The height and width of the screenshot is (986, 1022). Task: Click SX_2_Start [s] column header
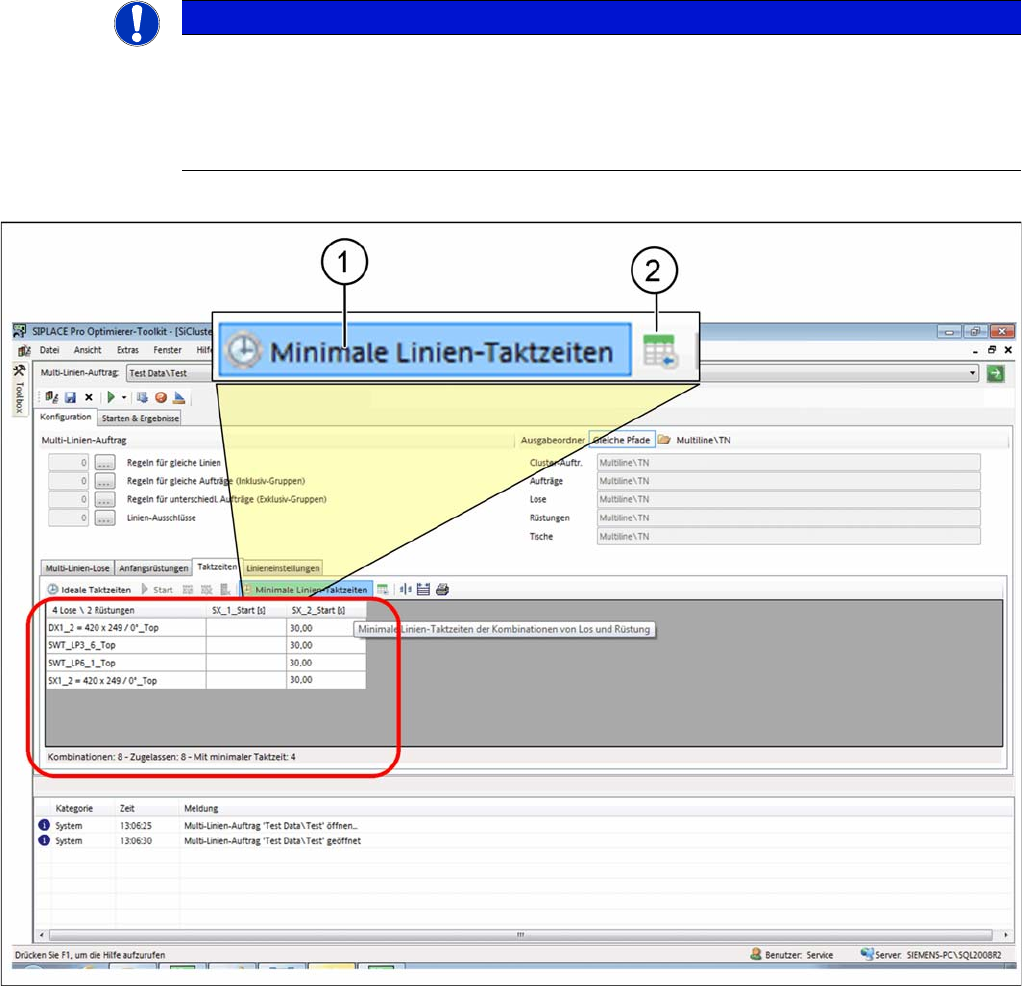[326, 610]
